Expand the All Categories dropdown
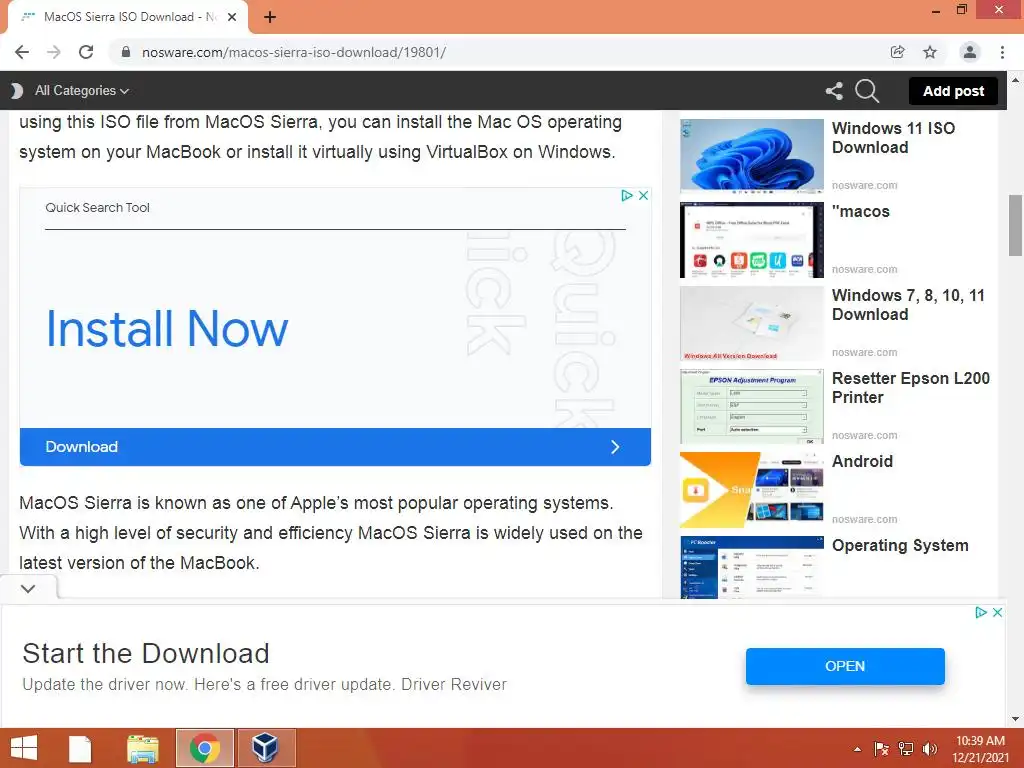 click(x=82, y=91)
